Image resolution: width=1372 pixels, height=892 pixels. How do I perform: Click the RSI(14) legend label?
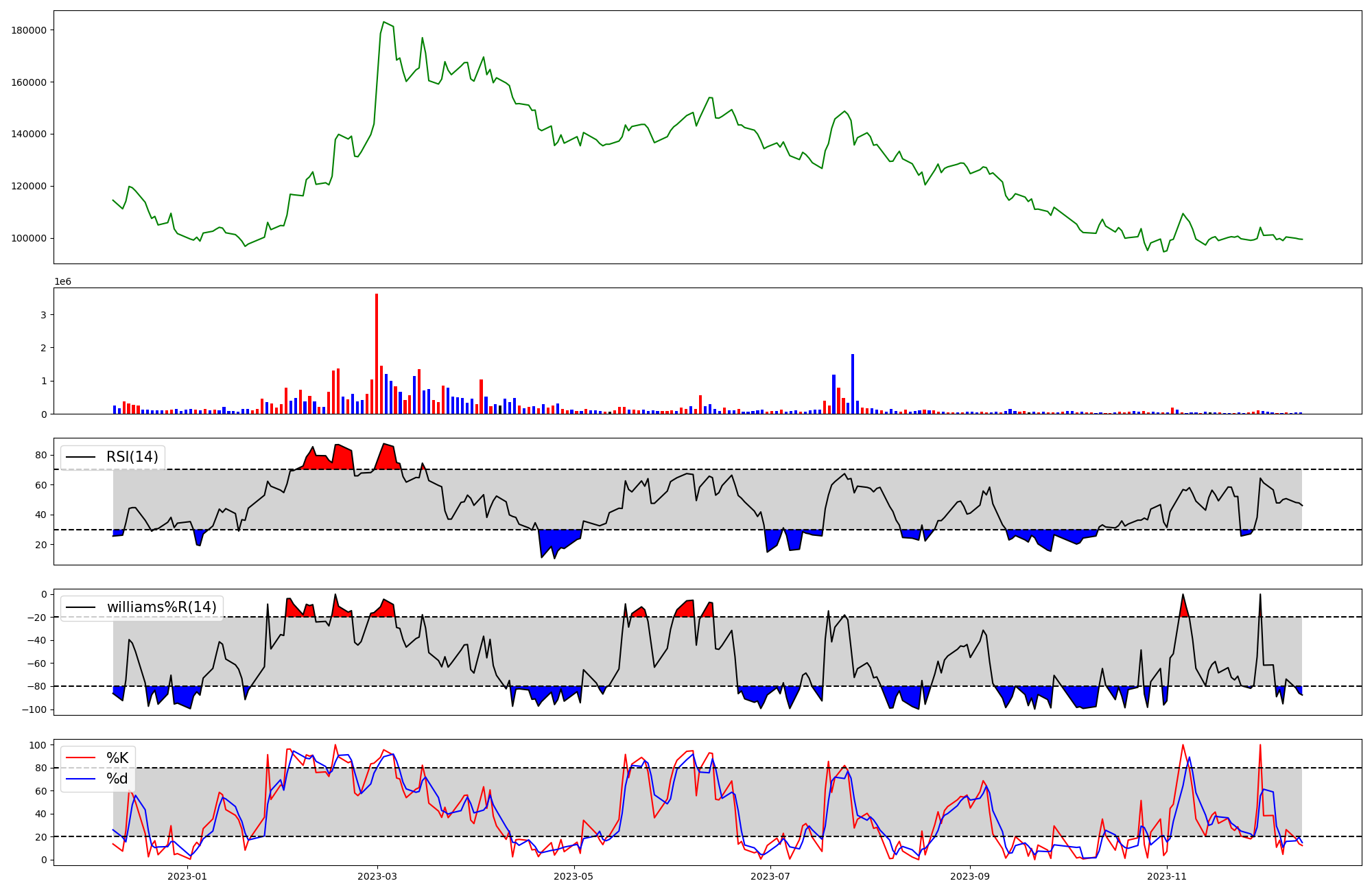click(132, 457)
